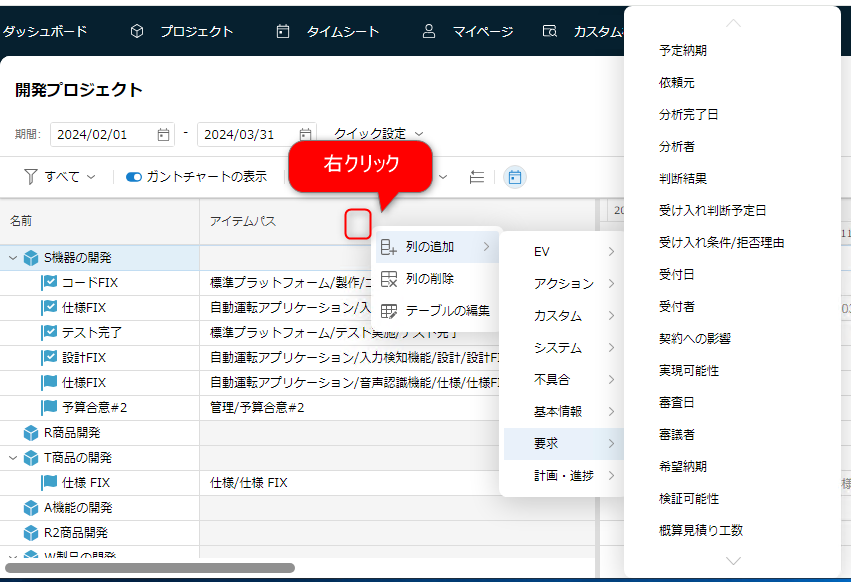Viewport: 851px width, 582px height.
Task: Select 希望納期 from the 要求 submenu
Action: click(x=680, y=466)
